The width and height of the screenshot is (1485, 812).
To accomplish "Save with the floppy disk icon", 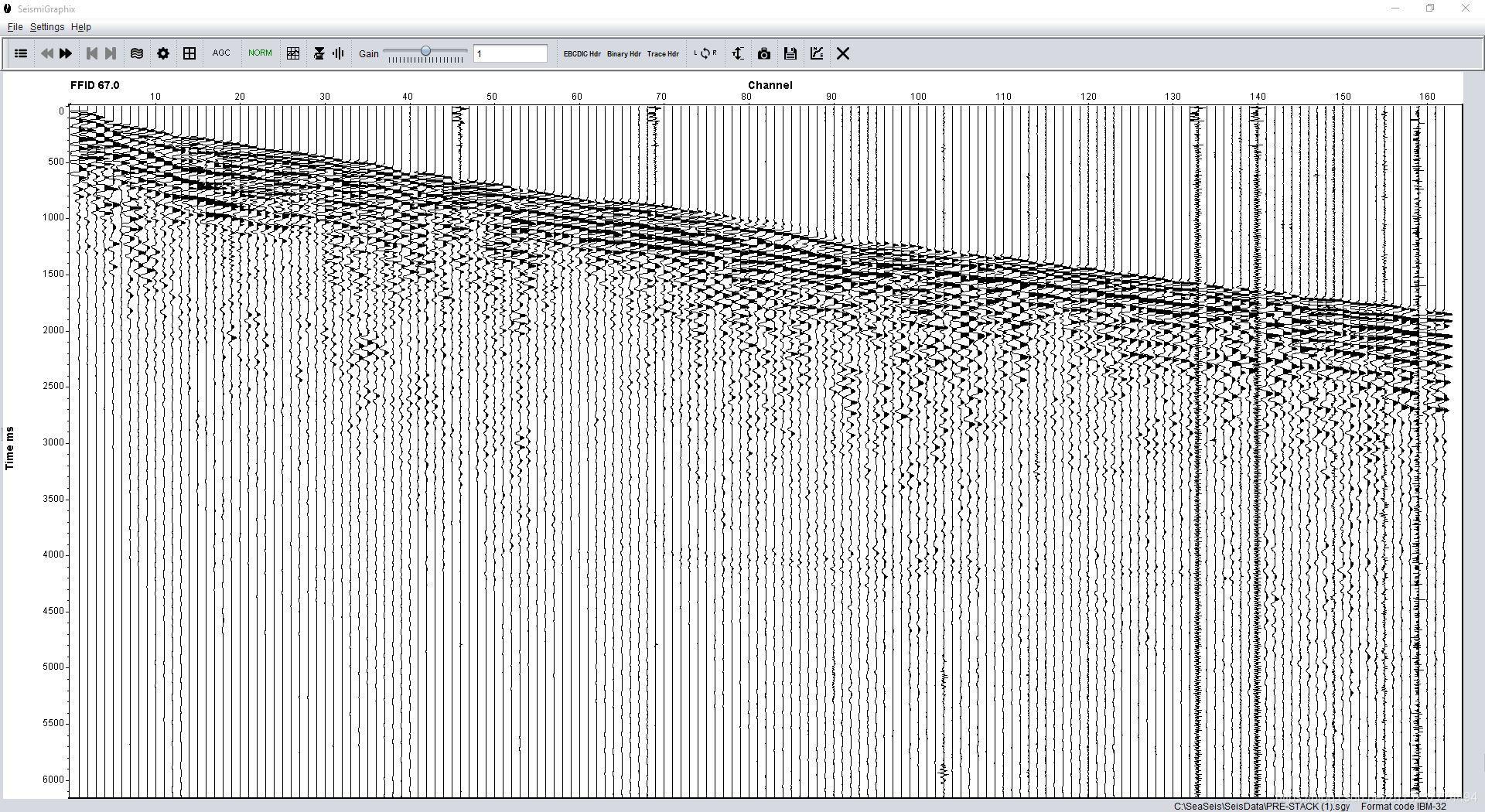I will tap(790, 53).
